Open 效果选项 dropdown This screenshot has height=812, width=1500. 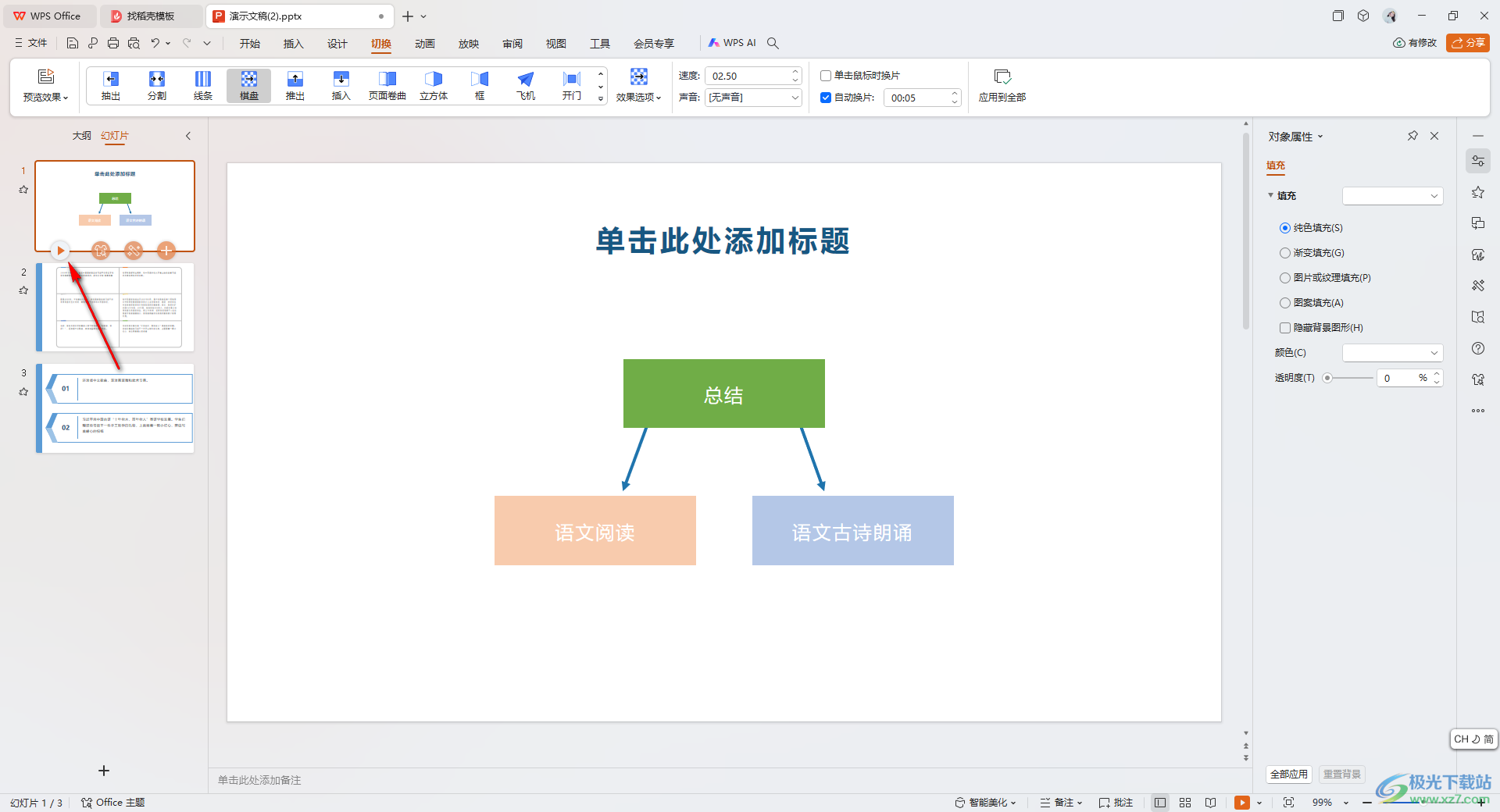639,86
